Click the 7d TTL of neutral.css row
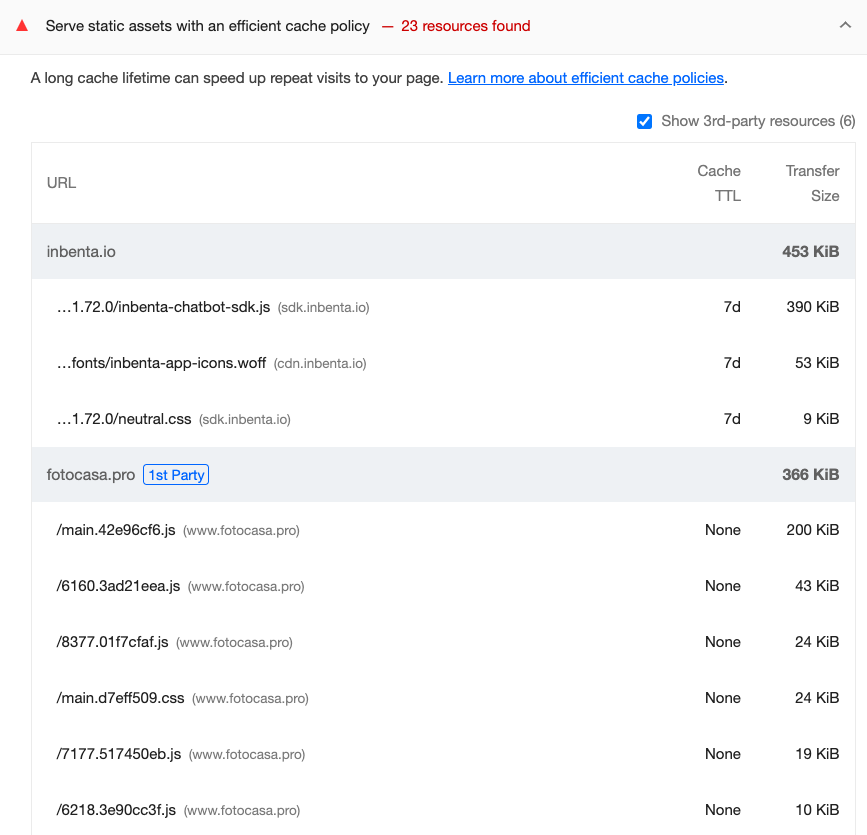The width and height of the screenshot is (867, 835). tap(732, 419)
